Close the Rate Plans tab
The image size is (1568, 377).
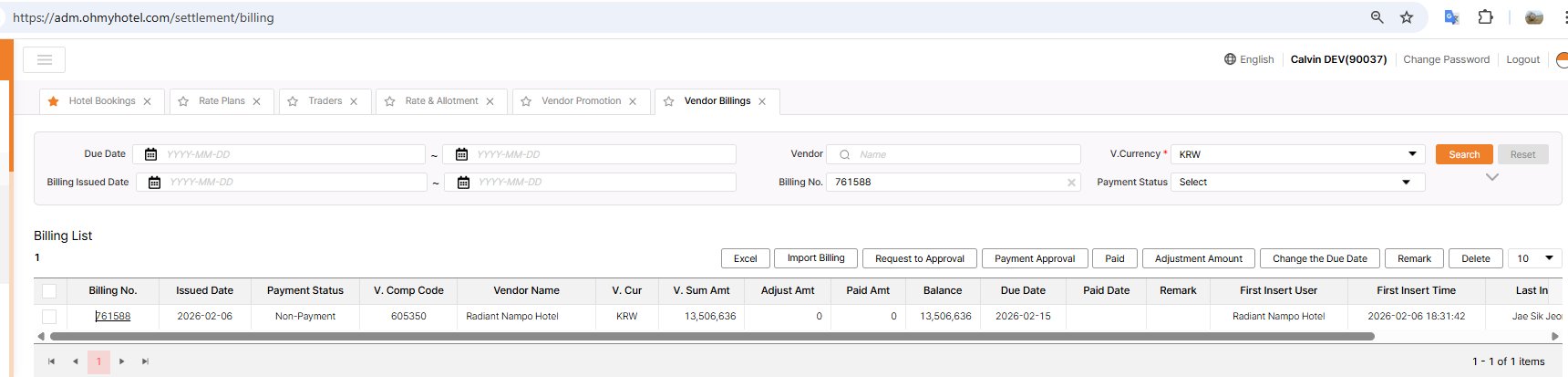pyautogui.click(x=257, y=101)
